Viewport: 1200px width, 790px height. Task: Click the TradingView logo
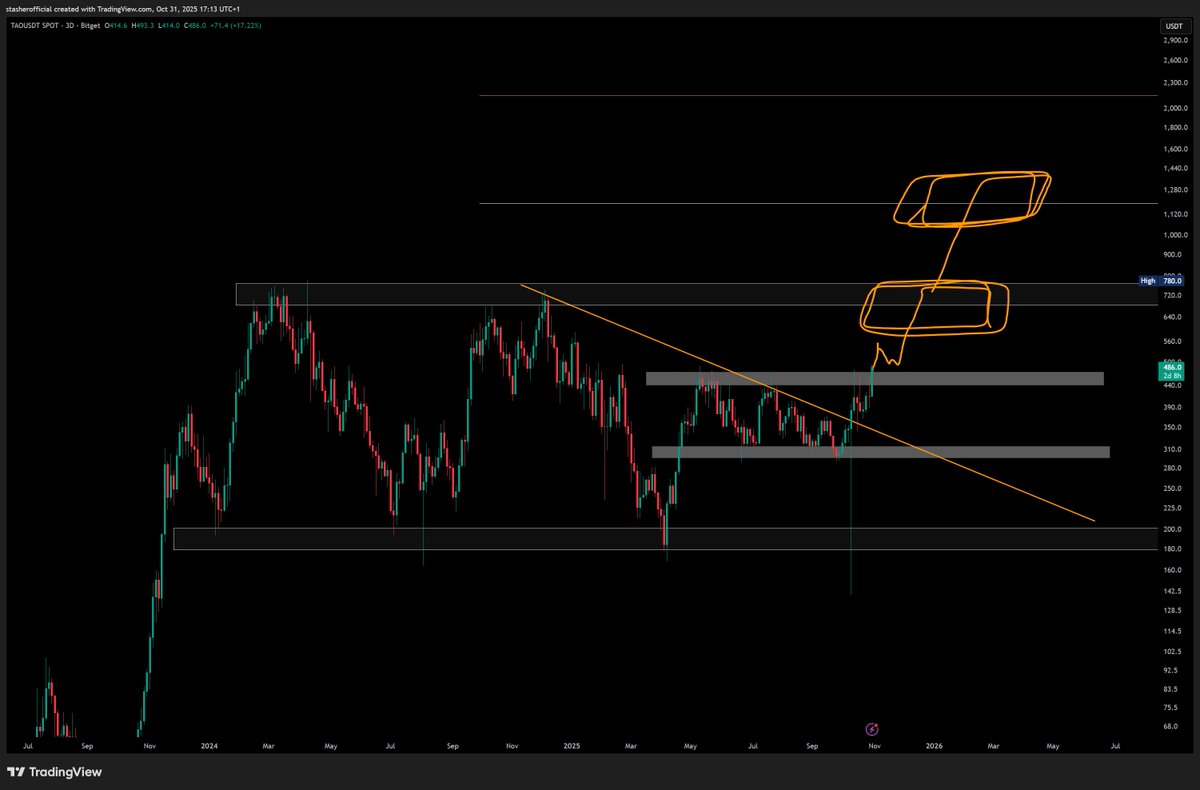tap(54, 772)
